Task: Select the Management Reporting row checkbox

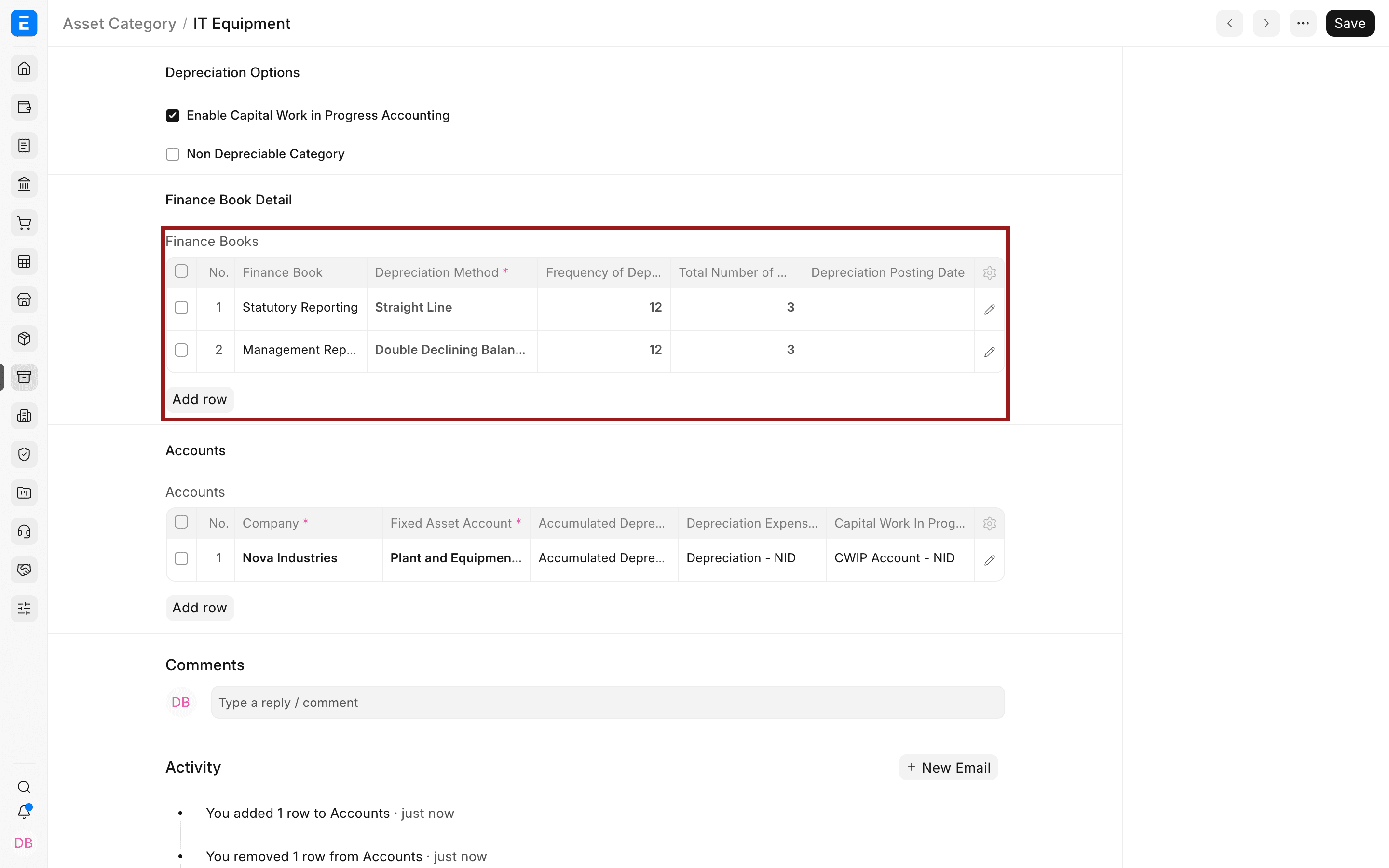Action: pos(181,350)
